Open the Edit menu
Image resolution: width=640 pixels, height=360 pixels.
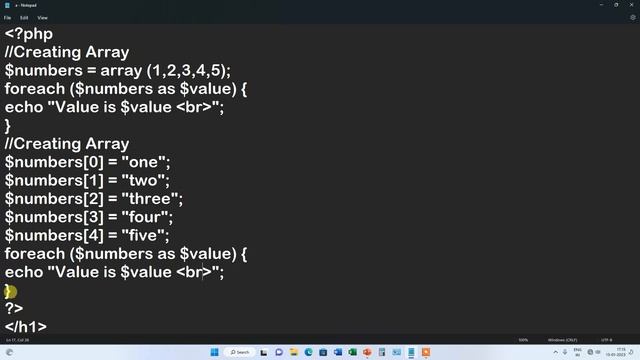coord(24,18)
